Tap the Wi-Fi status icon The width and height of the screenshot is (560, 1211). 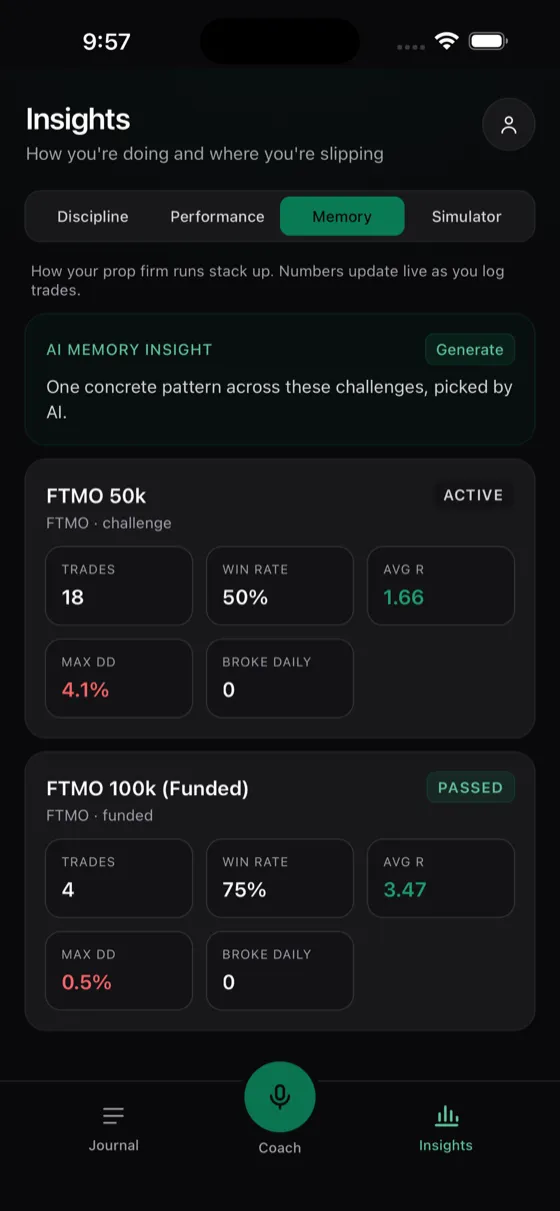coord(446,41)
